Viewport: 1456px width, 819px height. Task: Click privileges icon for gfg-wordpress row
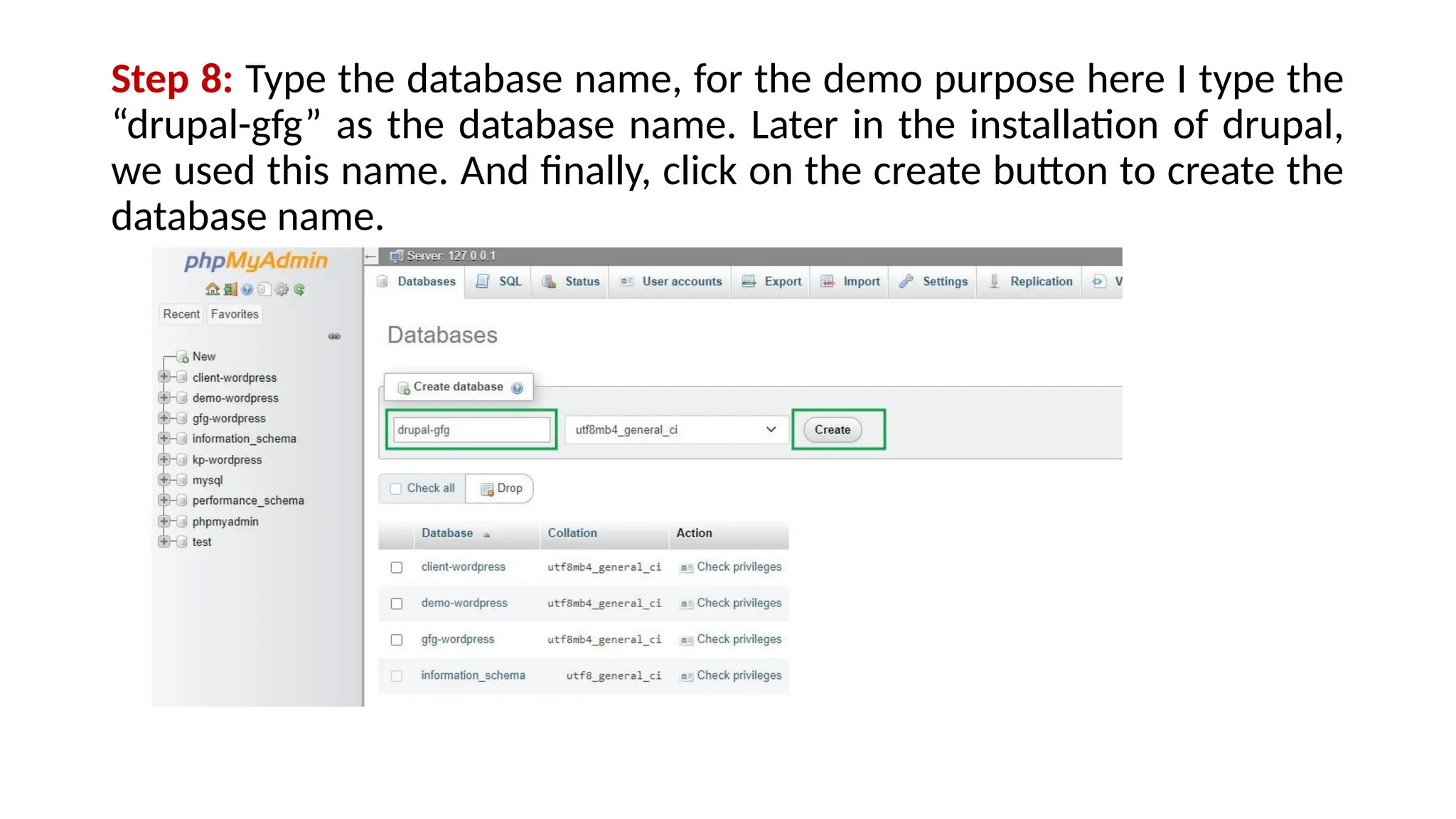(686, 641)
